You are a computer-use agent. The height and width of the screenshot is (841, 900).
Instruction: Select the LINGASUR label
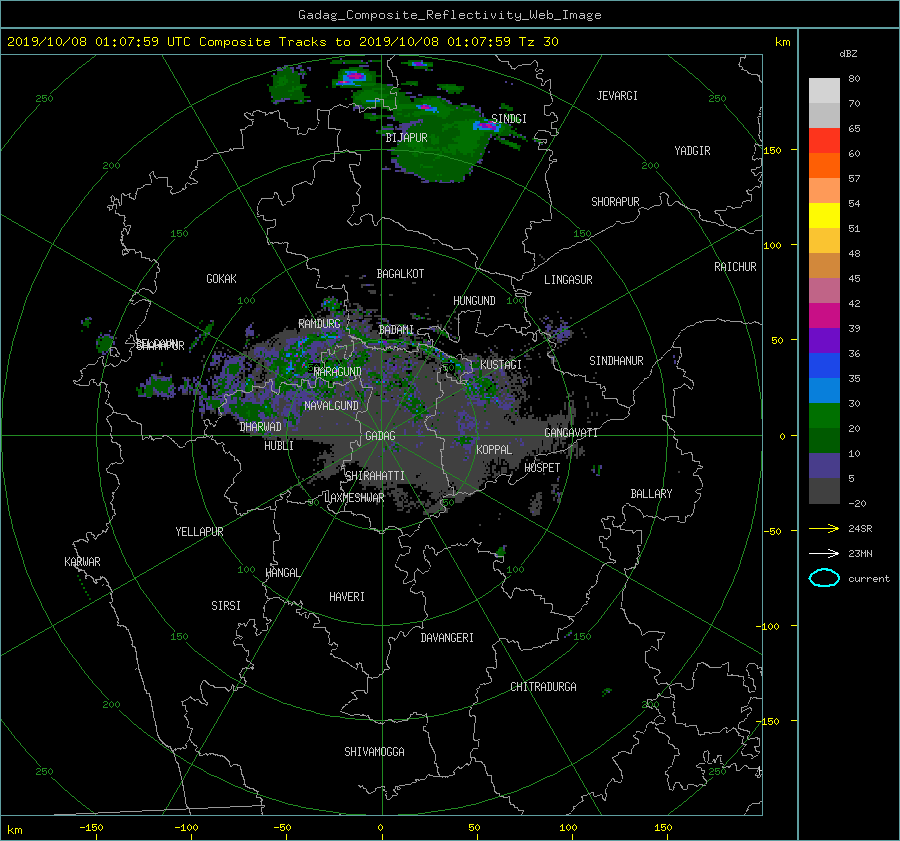pos(568,280)
